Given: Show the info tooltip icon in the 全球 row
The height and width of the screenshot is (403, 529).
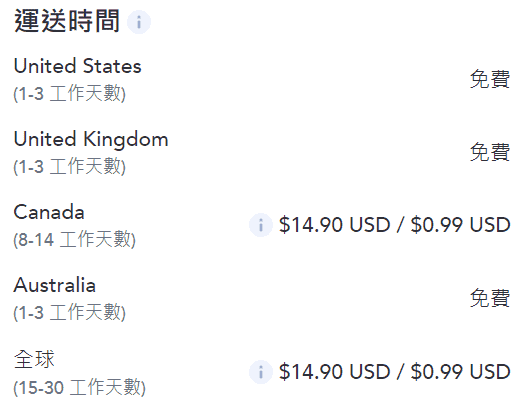Looking at the screenshot, I should tap(260, 372).
